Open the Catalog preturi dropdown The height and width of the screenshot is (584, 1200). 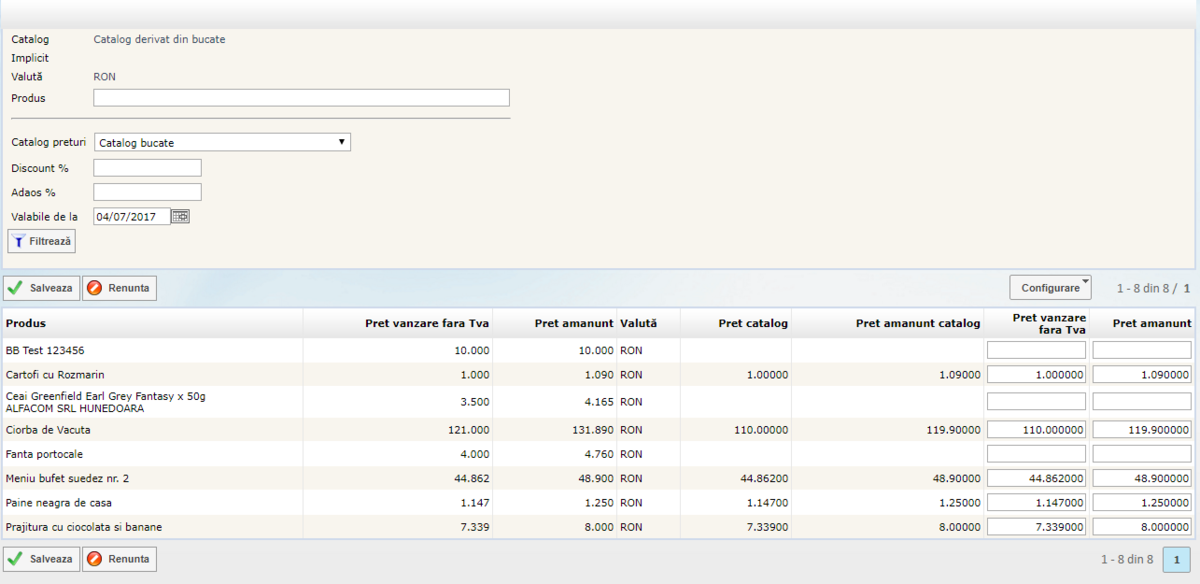[x=222, y=142]
